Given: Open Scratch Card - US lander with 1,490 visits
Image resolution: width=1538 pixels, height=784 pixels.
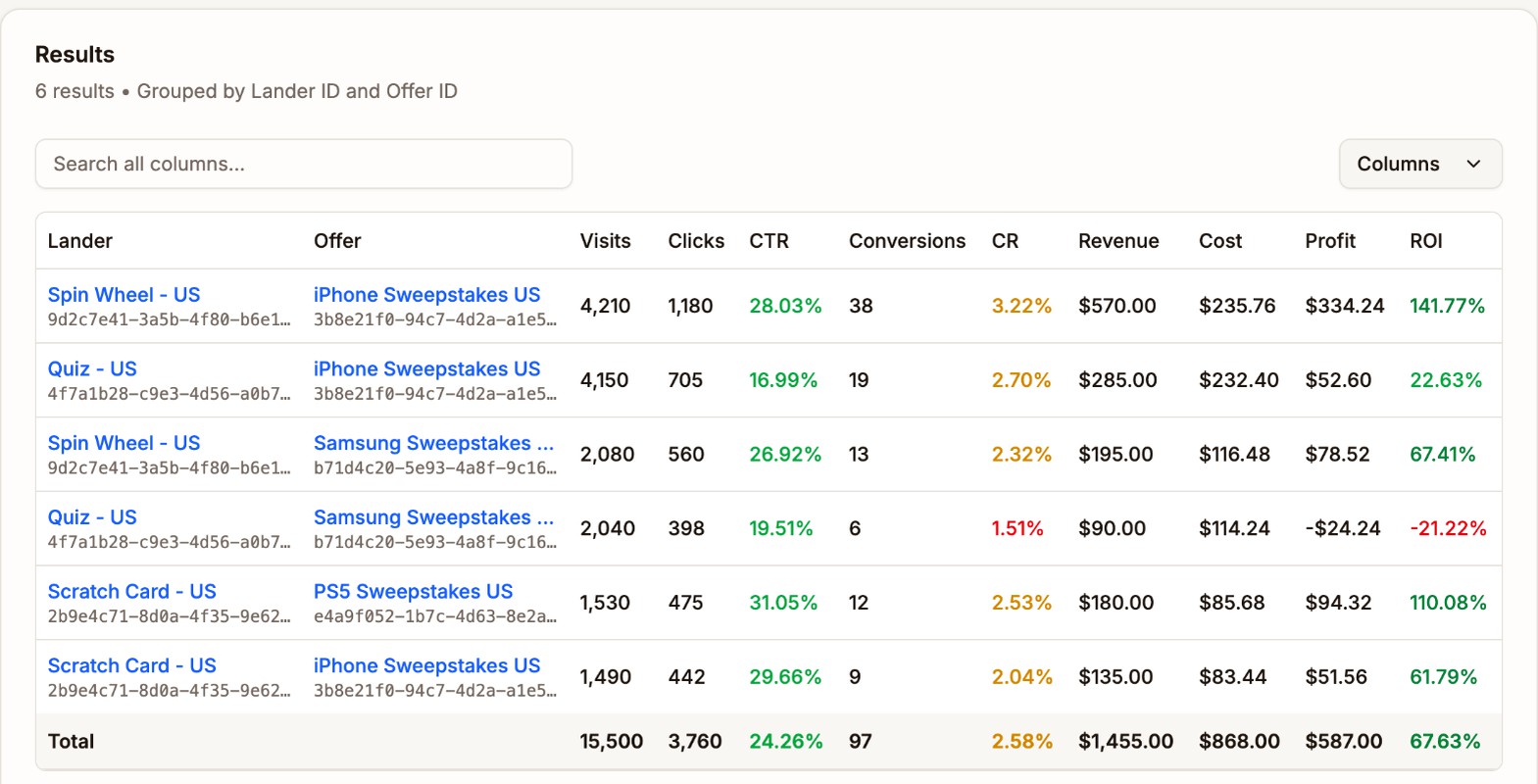Looking at the screenshot, I should coord(131,666).
